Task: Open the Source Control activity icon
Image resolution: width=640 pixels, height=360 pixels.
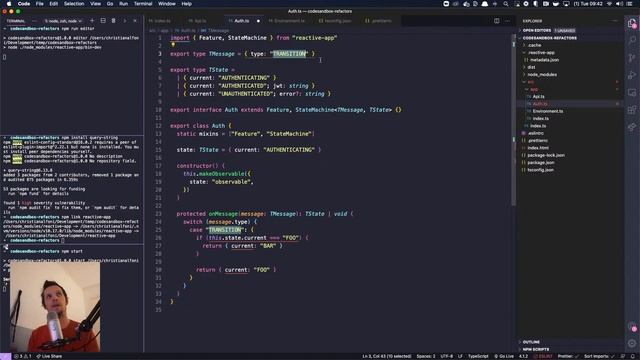Action: click(x=632, y=58)
